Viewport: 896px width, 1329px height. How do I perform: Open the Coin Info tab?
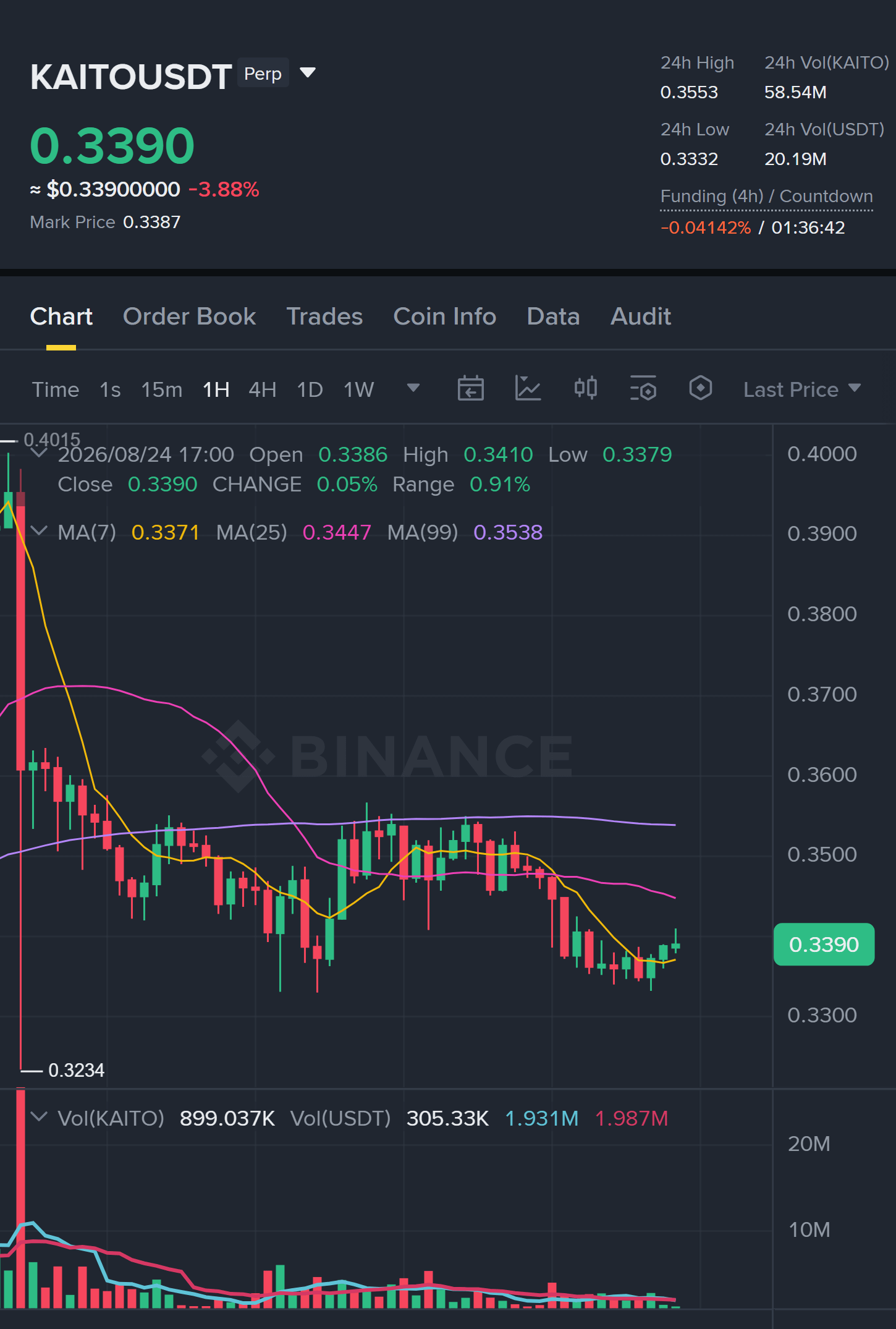(445, 316)
